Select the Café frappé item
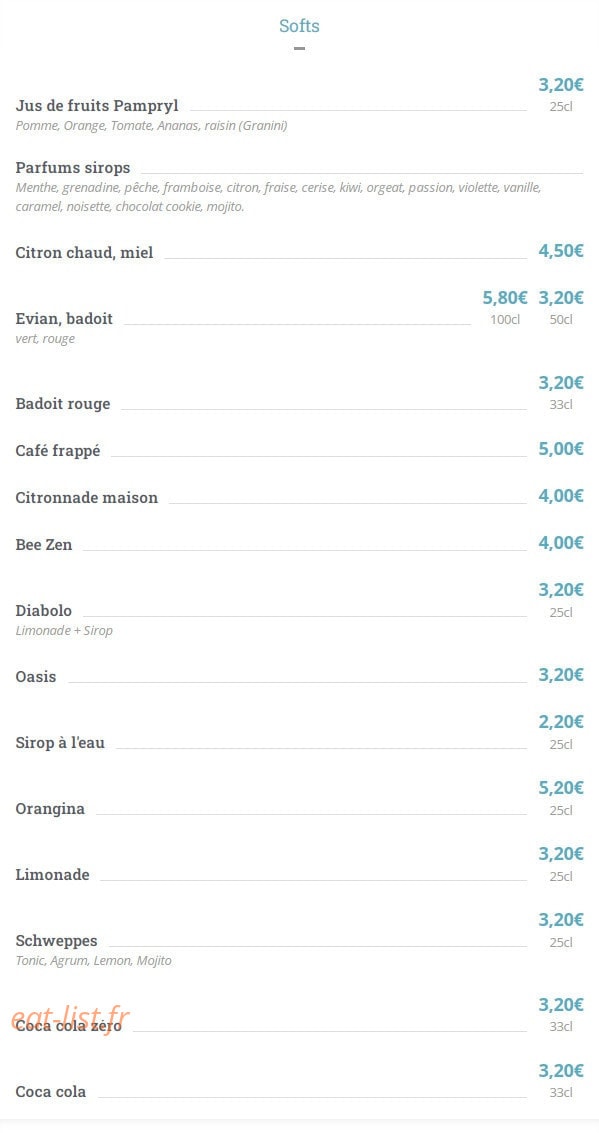Screen dimensions: 599x1133 (58, 451)
